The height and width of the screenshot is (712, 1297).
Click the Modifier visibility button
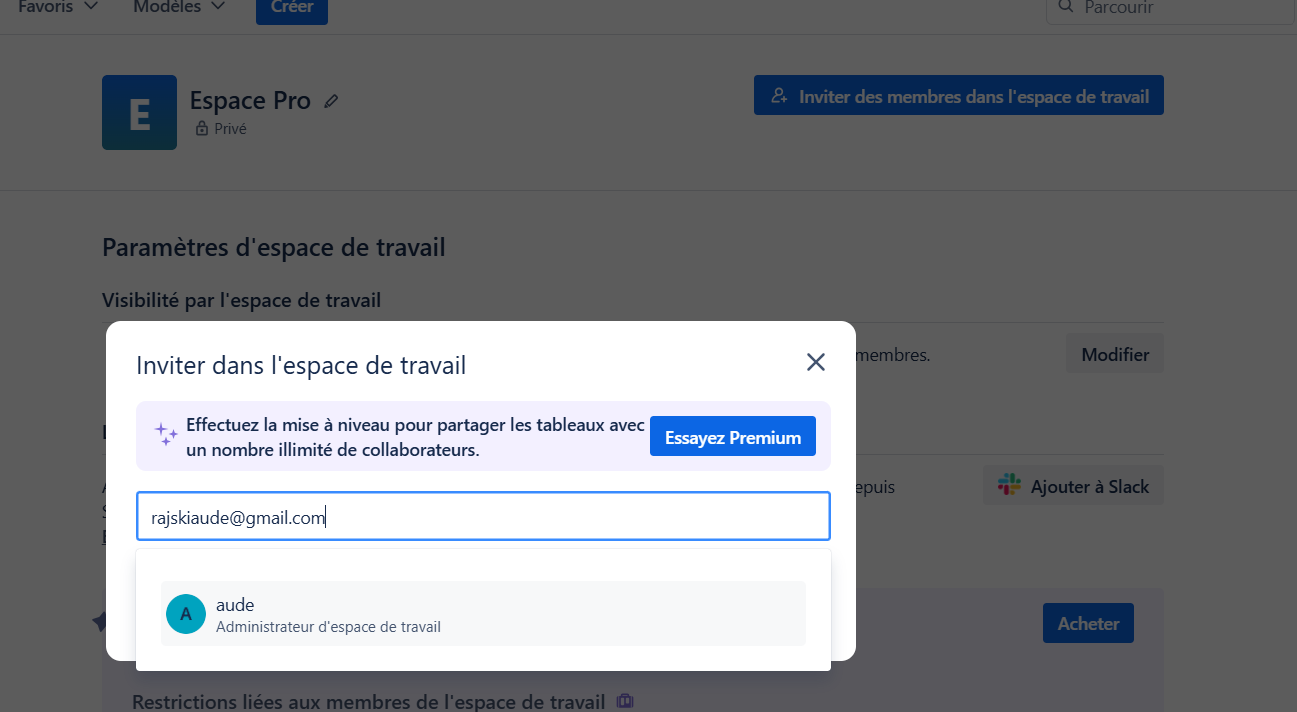pos(1115,354)
